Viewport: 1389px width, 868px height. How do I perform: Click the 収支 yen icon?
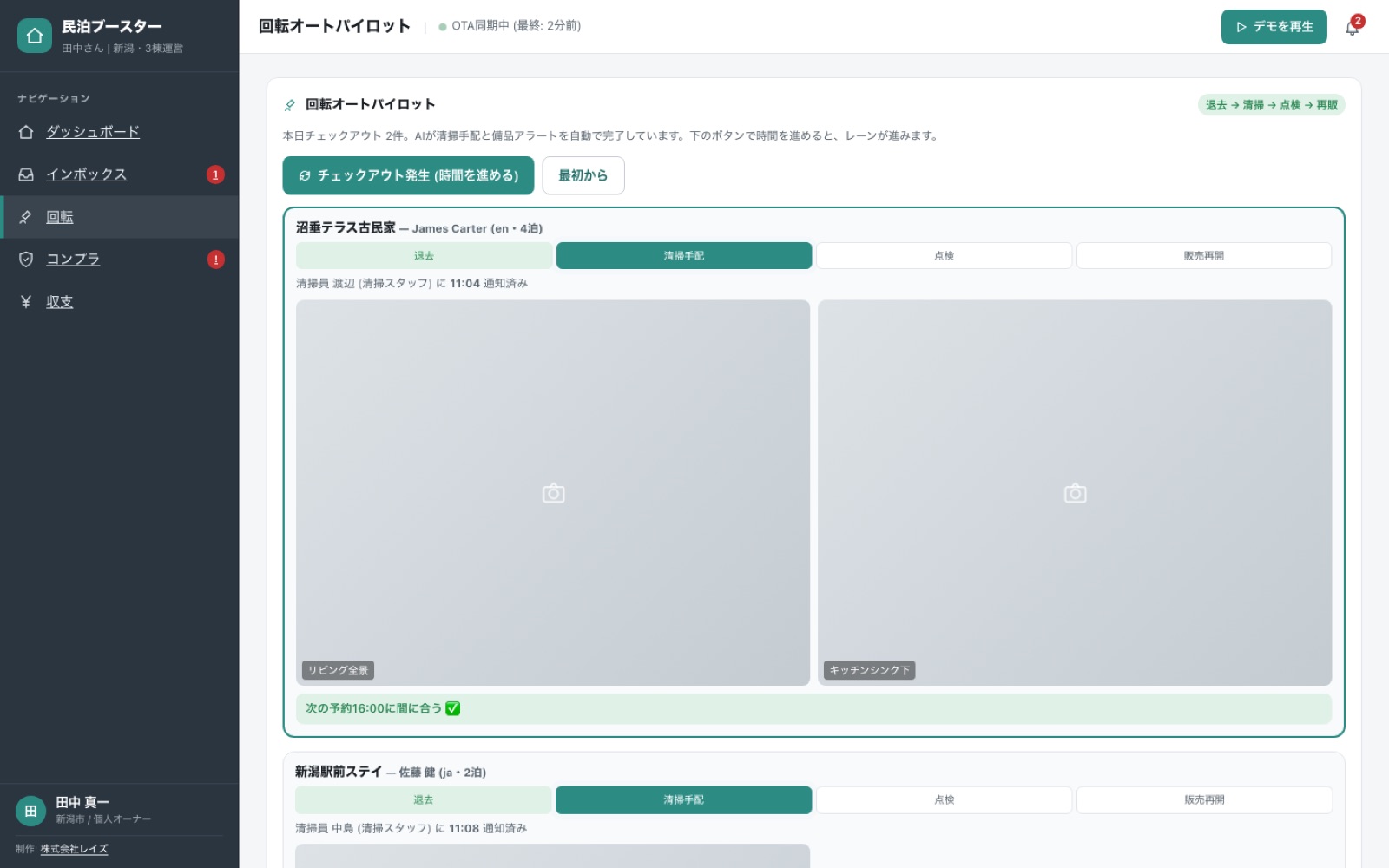pyautogui.click(x=26, y=302)
